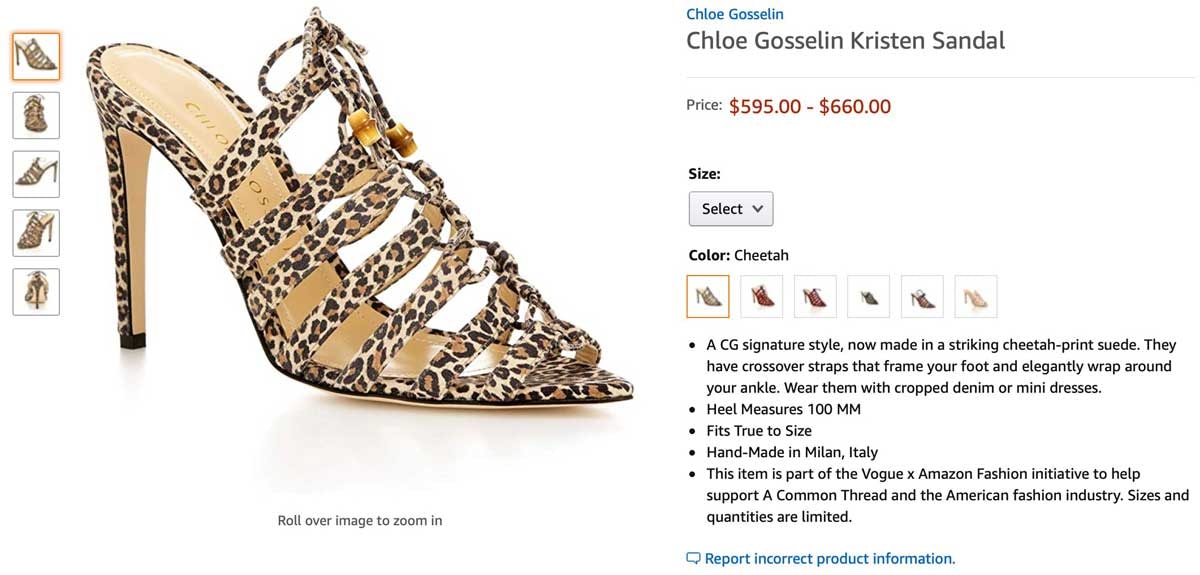Image resolution: width=1200 pixels, height=575 pixels.
Task: Show the third product thumbnail image
Action: (x=36, y=174)
